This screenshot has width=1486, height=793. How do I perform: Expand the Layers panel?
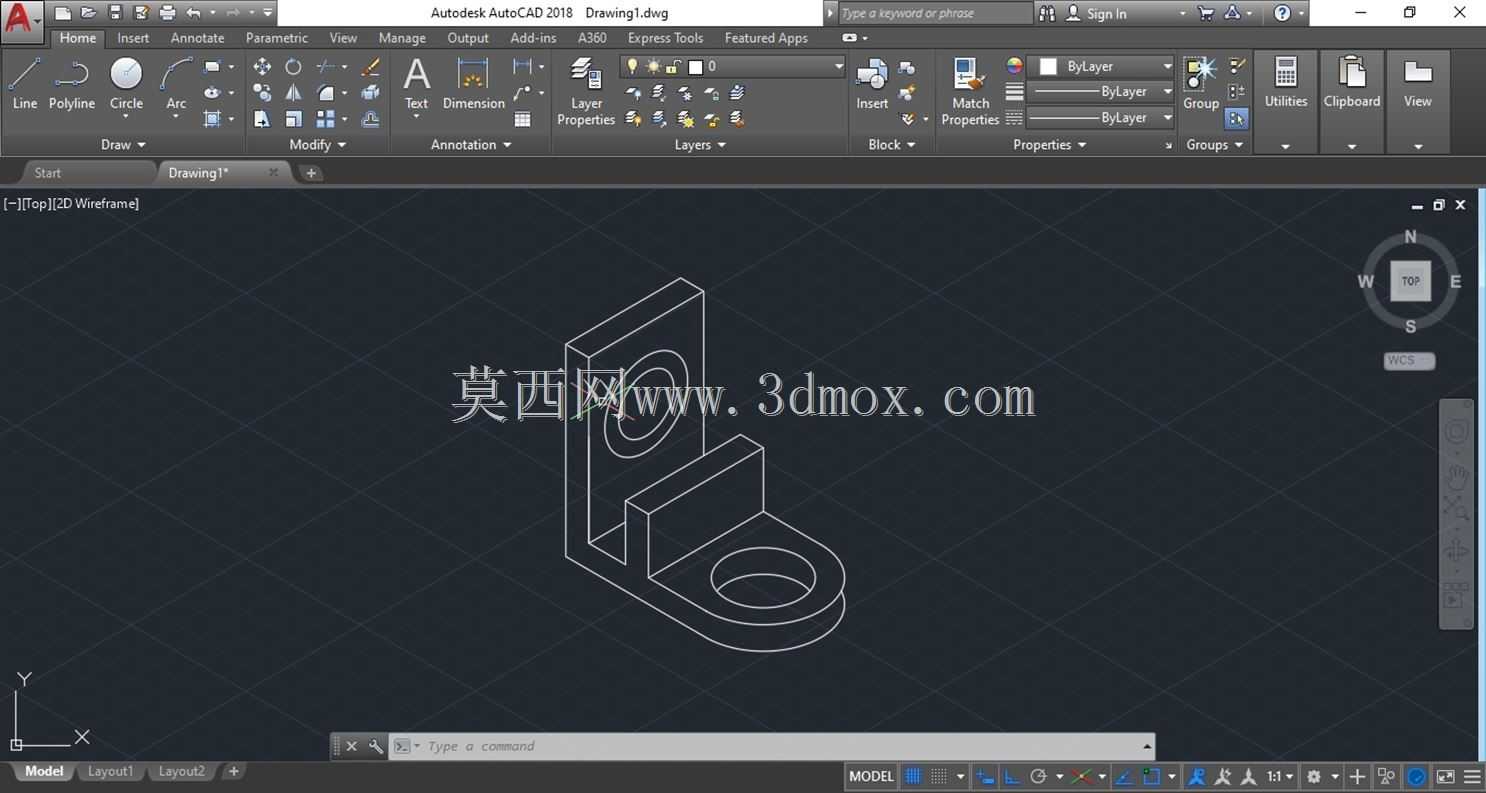click(x=700, y=144)
